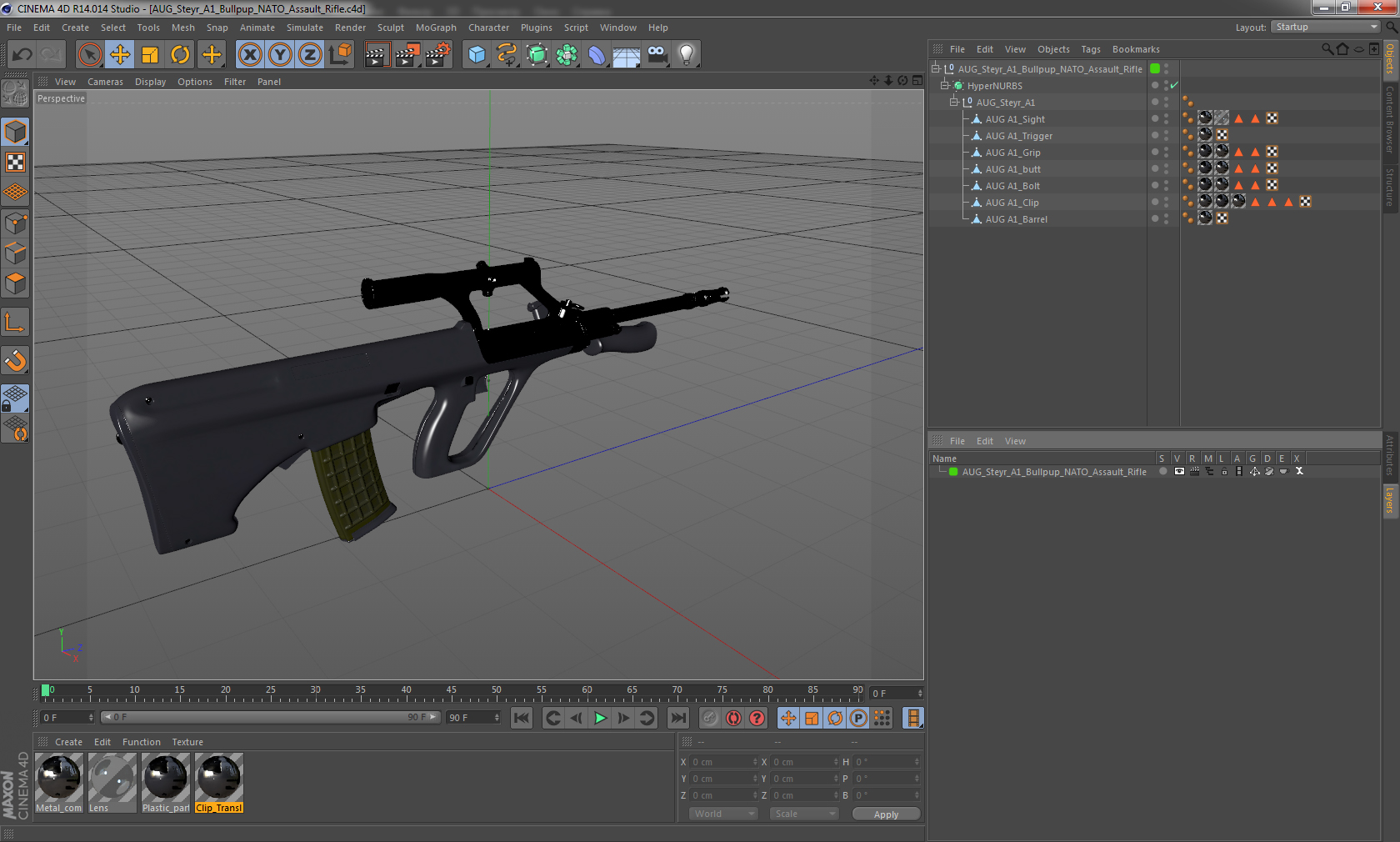Screen dimensions: 1400x842
Task: Select the Live Selection tool
Action: [x=89, y=55]
